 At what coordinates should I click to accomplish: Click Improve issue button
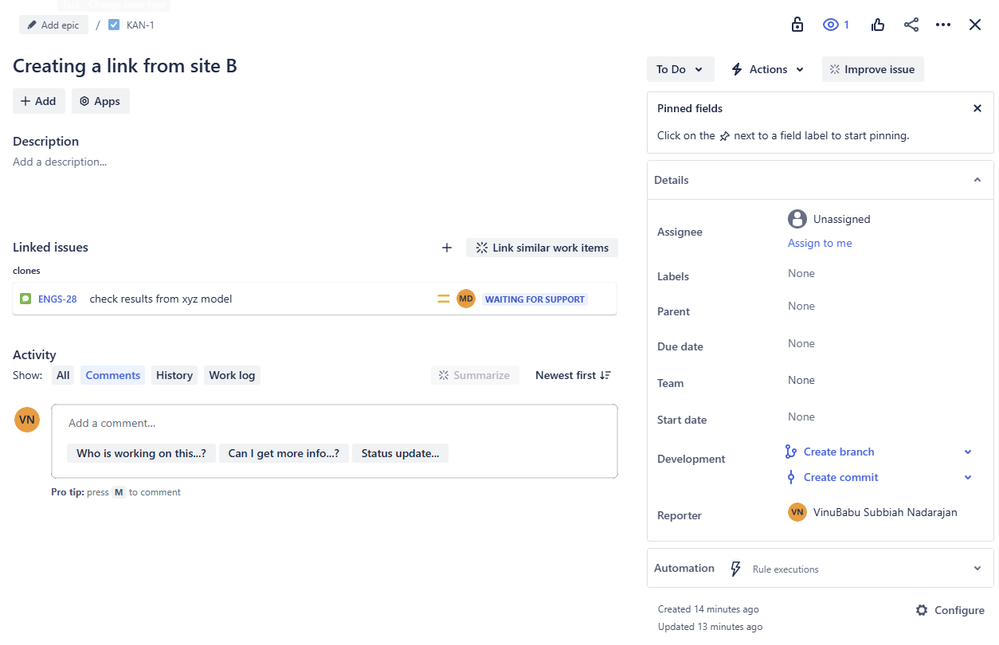(x=872, y=69)
